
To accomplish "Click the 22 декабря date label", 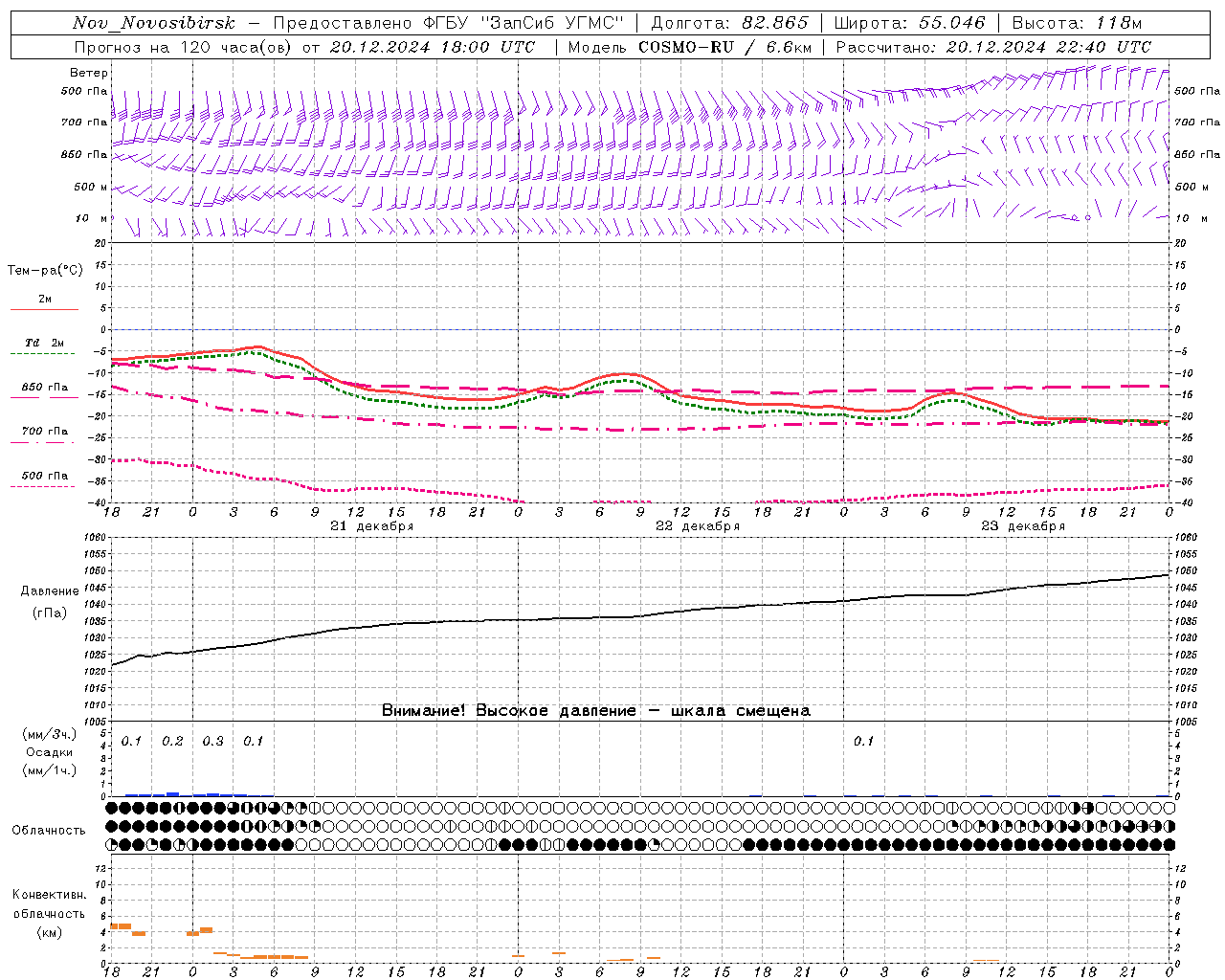I will [x=698, y=526].
